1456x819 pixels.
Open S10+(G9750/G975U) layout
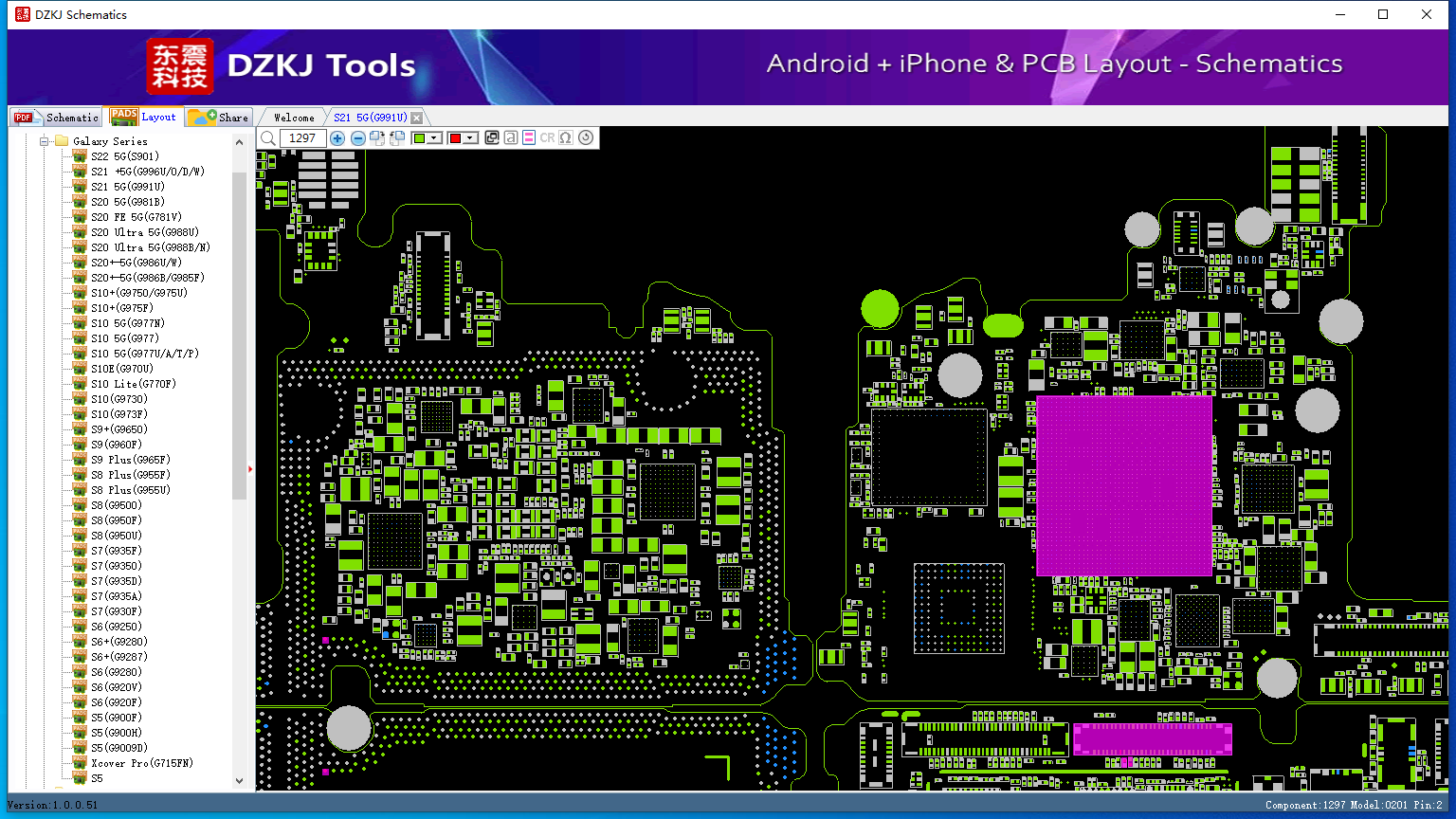coord(139,293)
